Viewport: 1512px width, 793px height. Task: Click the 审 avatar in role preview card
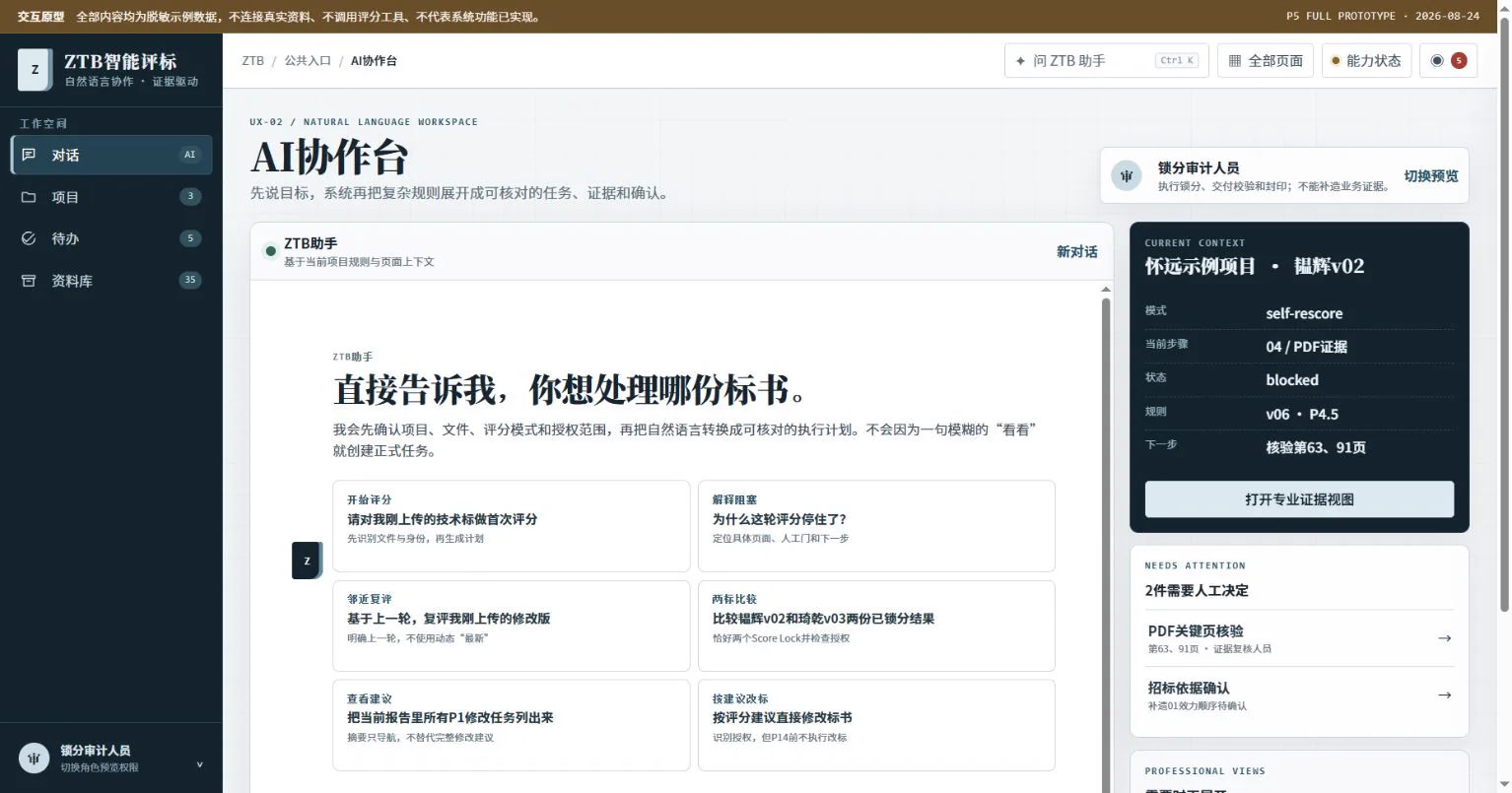pos(1127,175)
